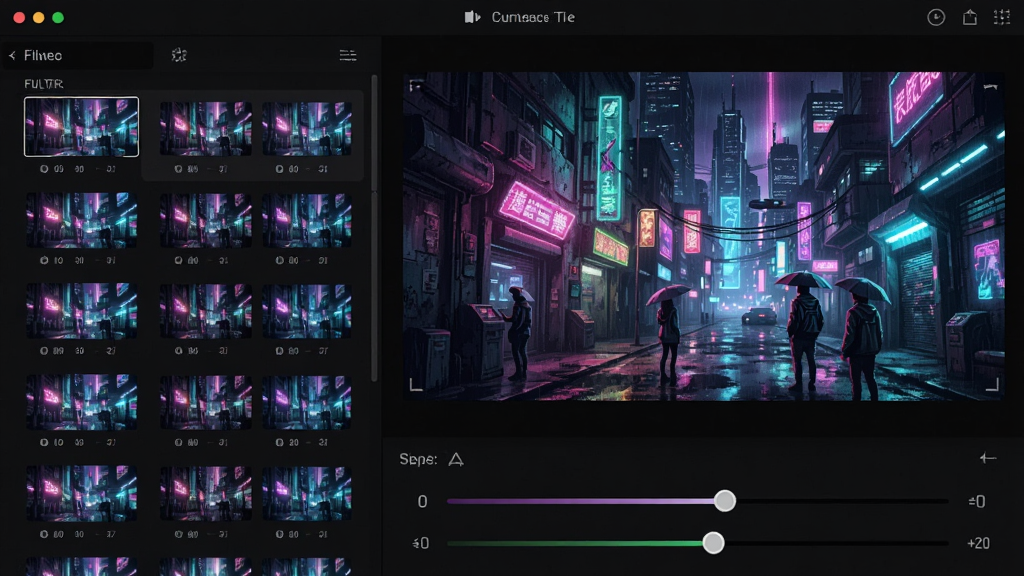Click the bottom-right crop corner on preview
1024x576 pixels.
click(992, 385)
